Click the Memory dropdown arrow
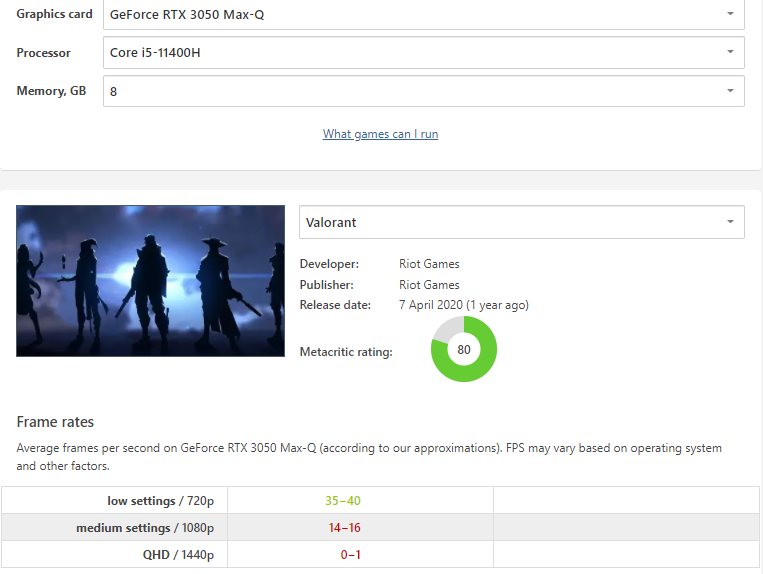This screenshot has width=763, height=574. (730, 90)
